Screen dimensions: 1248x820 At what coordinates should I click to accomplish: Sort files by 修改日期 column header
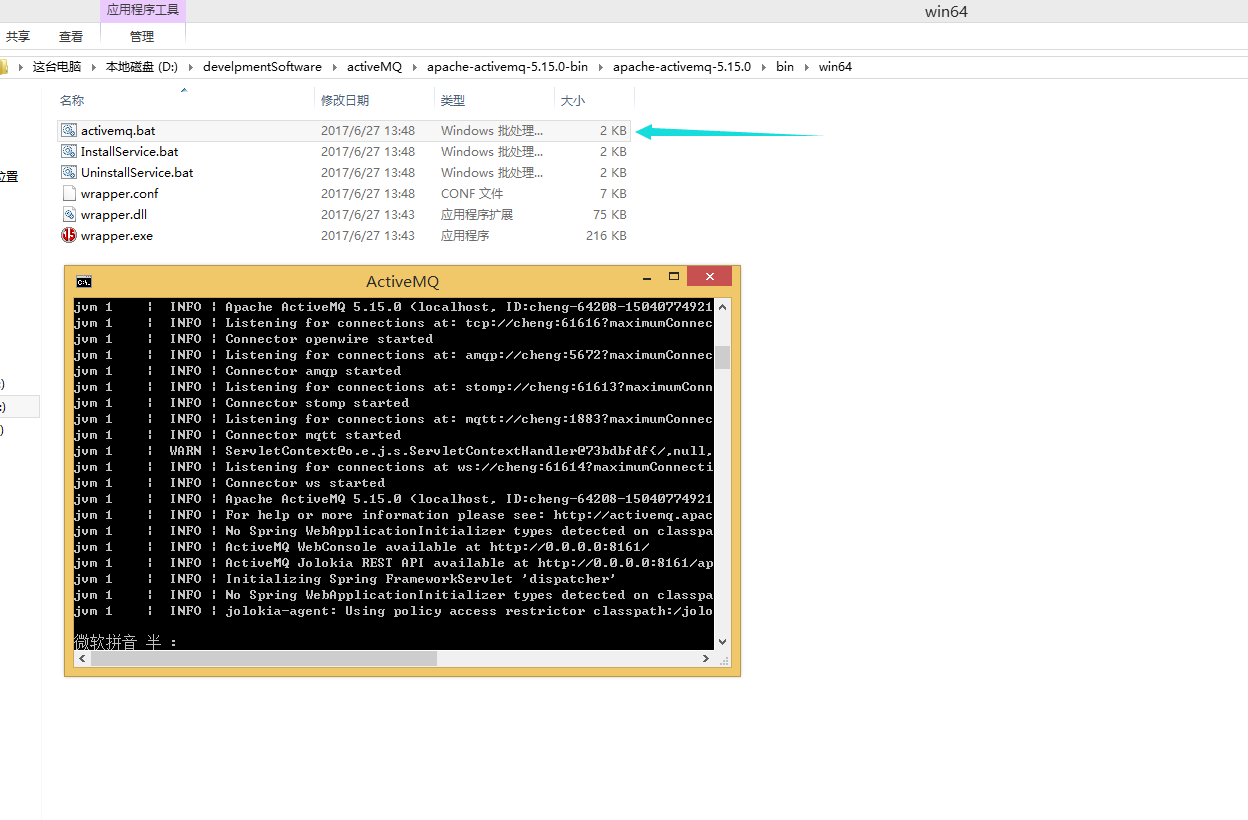point(345,100)
